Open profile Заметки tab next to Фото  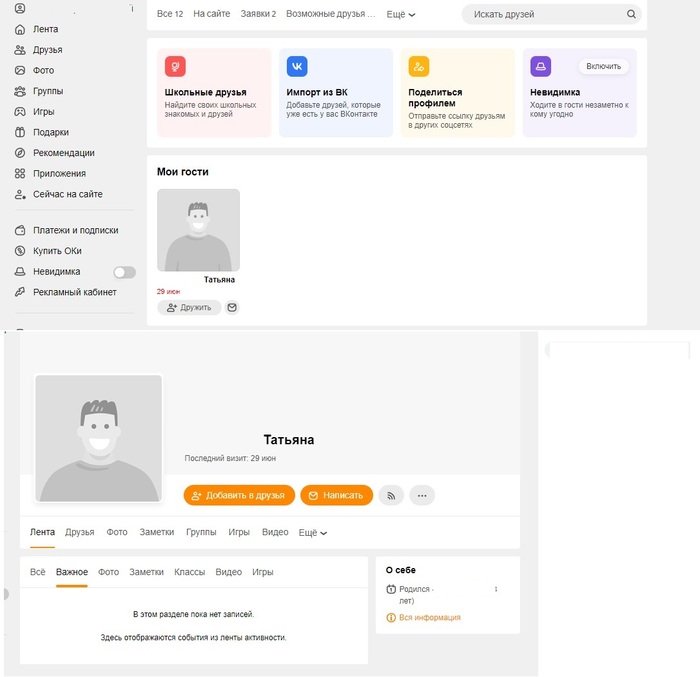(x=157, y=532)
